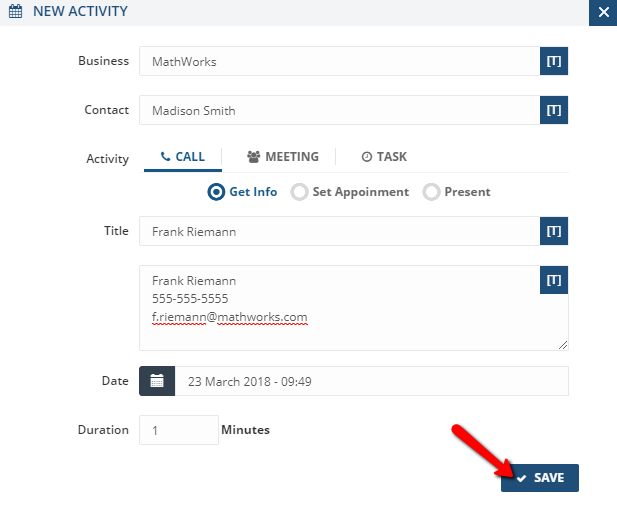
Task: Close the New Activity dialog
Action: coord(602,13)
